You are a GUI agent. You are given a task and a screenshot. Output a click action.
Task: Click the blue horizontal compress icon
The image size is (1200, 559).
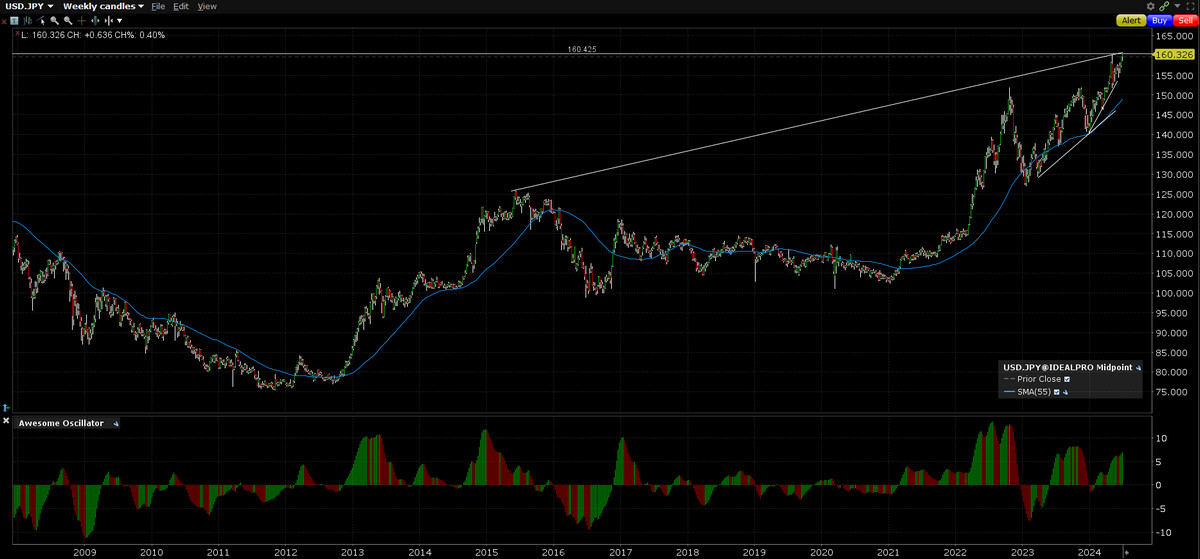click(95, 21)
